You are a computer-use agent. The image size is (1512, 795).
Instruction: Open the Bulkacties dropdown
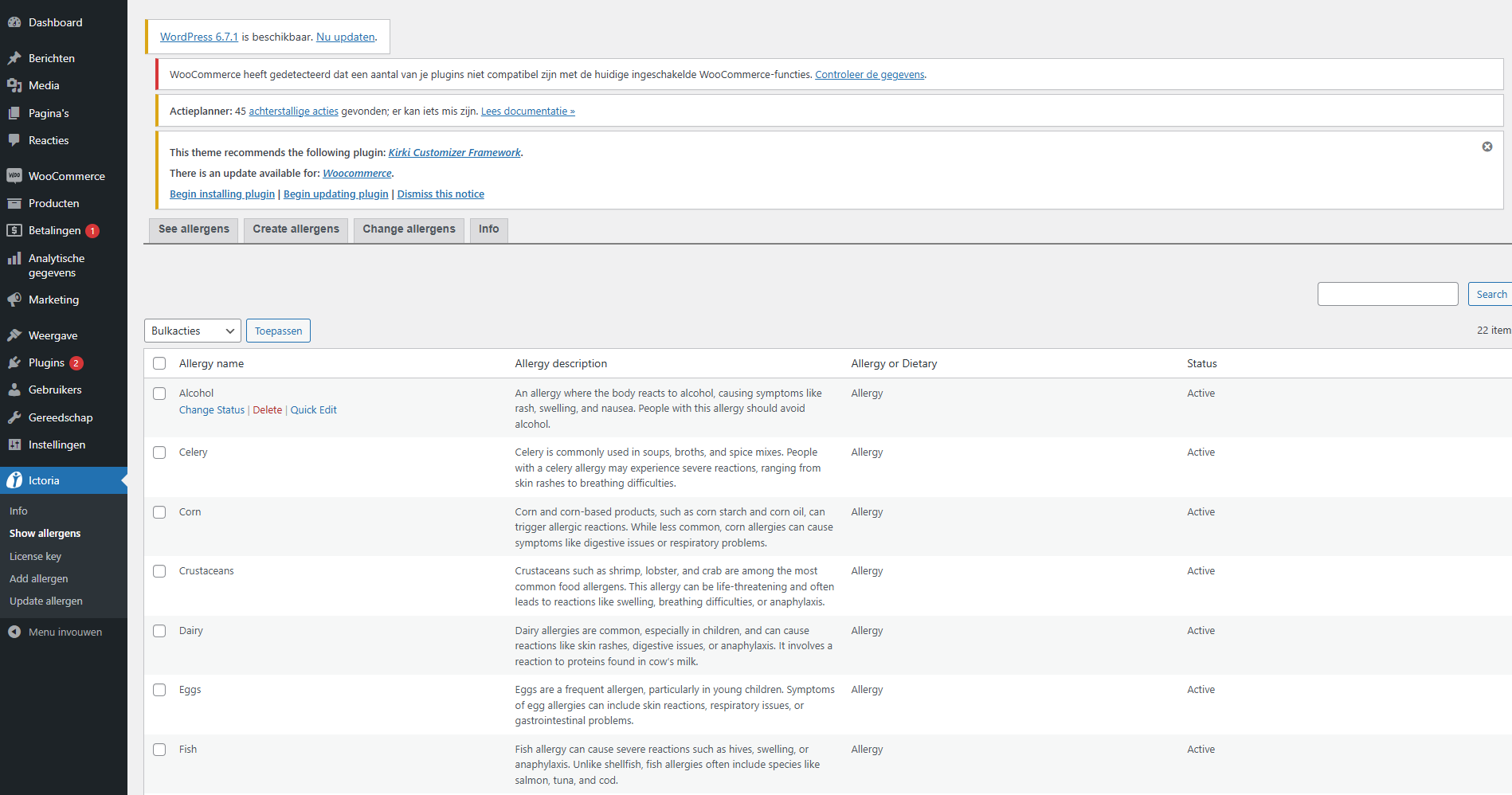click(192, 331)
